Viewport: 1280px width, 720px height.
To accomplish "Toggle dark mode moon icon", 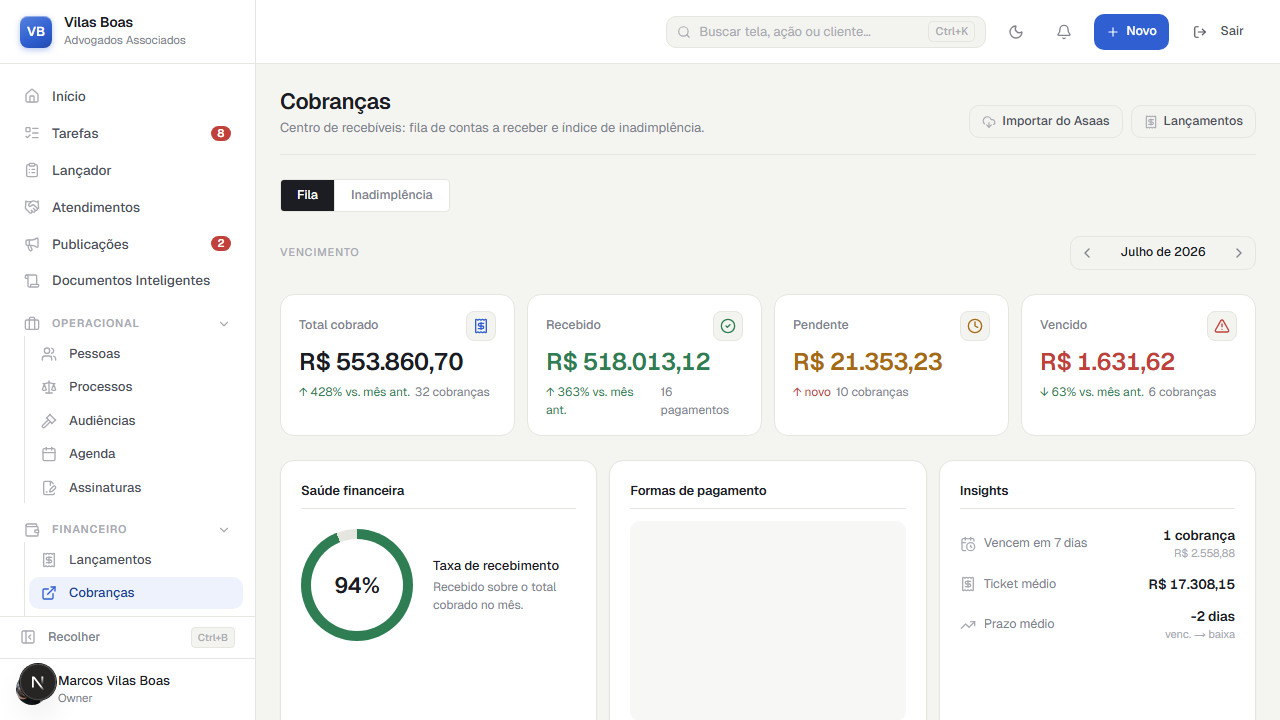I will (x=1016, y=32).
